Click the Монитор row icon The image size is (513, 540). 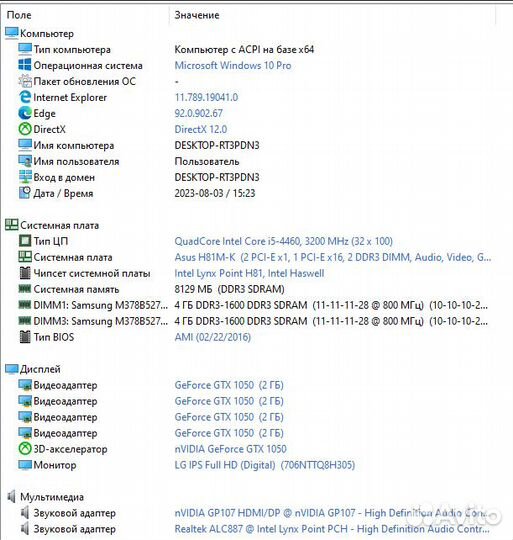click(25, 465)
